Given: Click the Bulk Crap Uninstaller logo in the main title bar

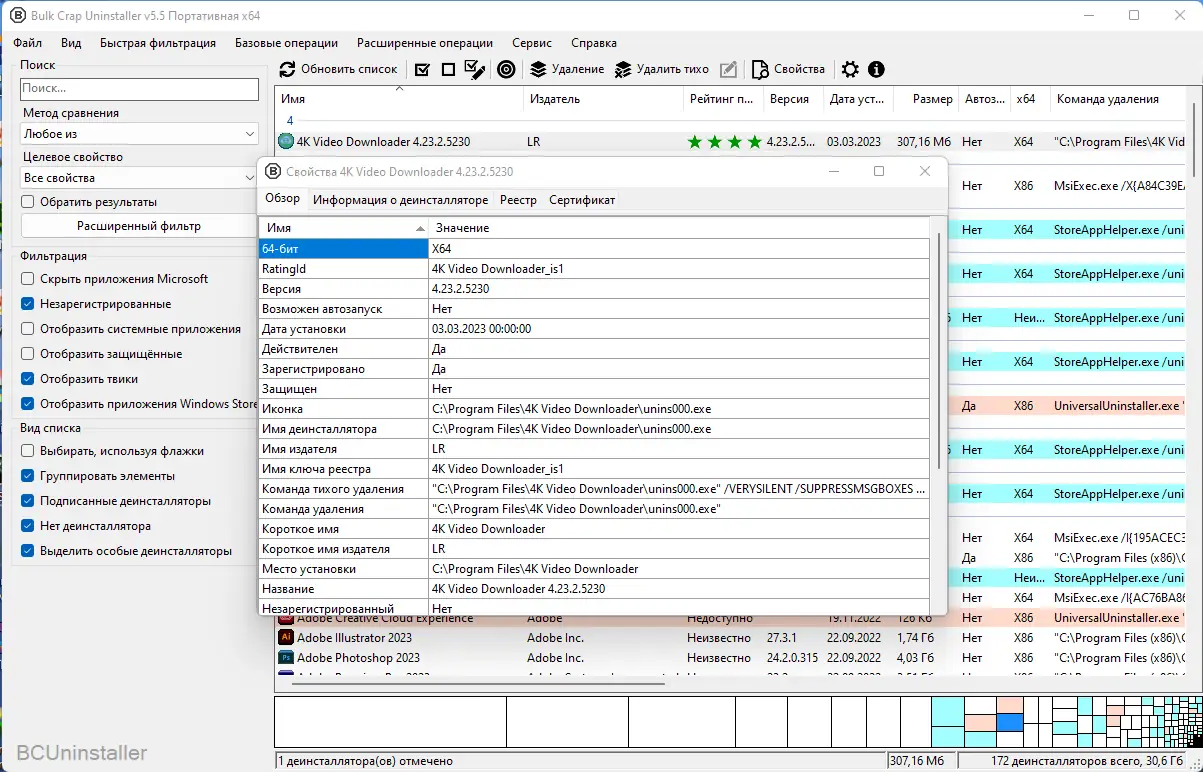Looking at the screenshot, I should pos(17,15).
